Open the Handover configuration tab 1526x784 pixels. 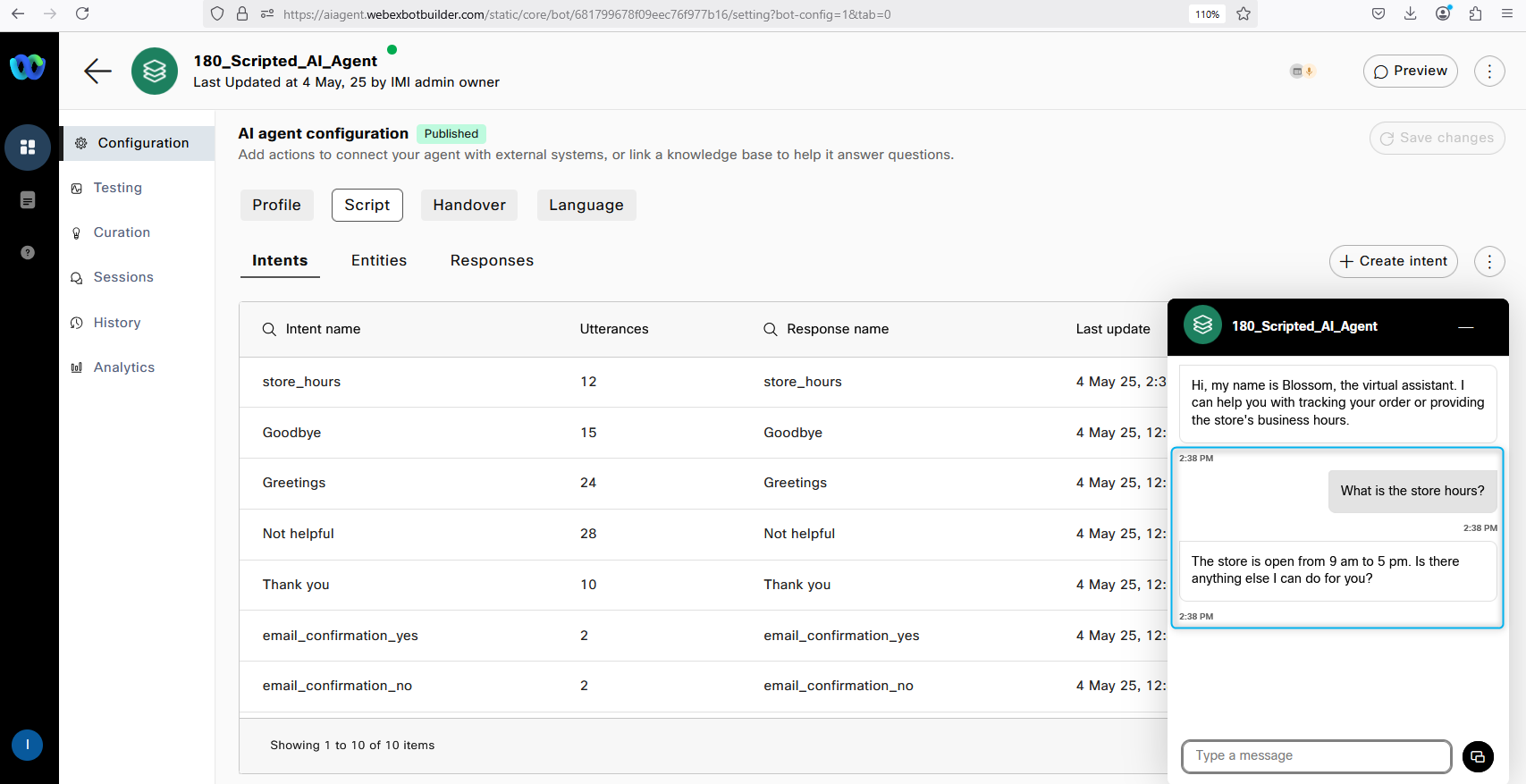[469, 205]
